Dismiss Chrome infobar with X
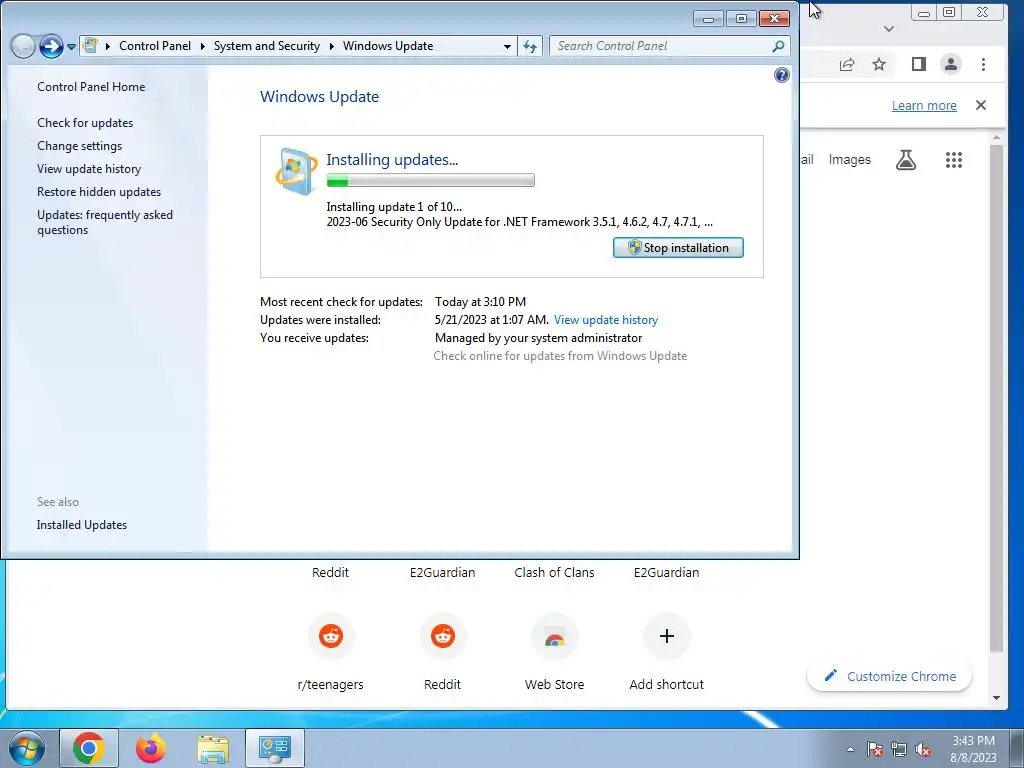Screen dimensions: 1024x768 [x=981, y=105]
